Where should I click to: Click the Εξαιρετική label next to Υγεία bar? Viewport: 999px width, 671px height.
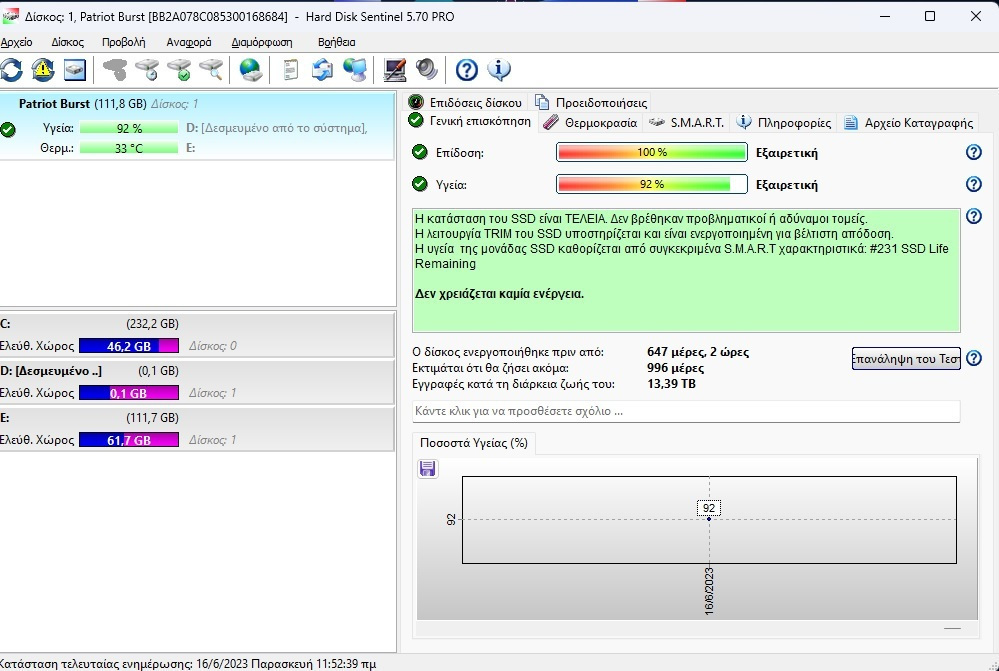(786, 185)
